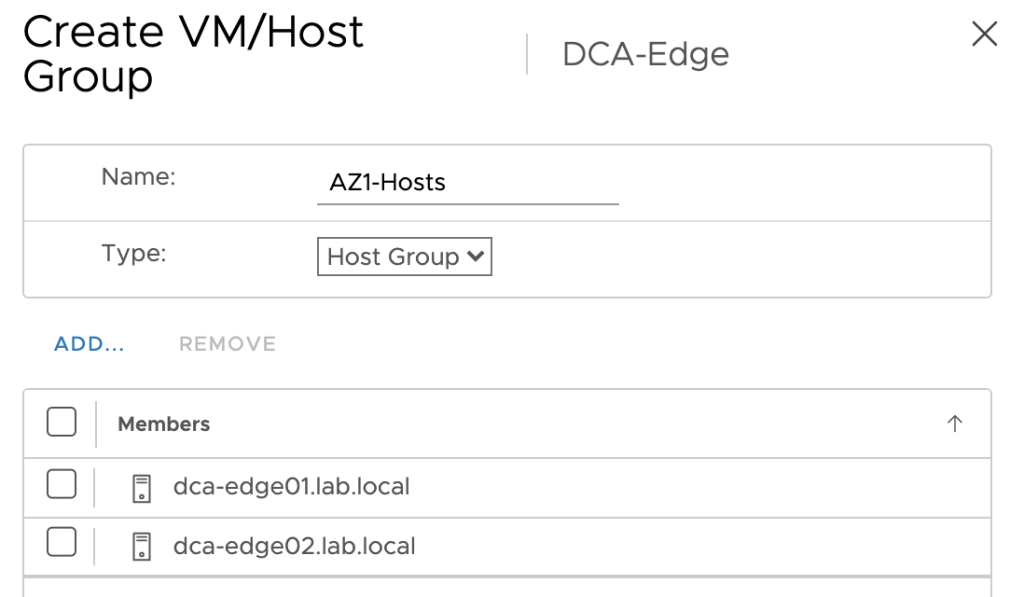Close the Create VM/Host Group dialog

coord(984,34)
